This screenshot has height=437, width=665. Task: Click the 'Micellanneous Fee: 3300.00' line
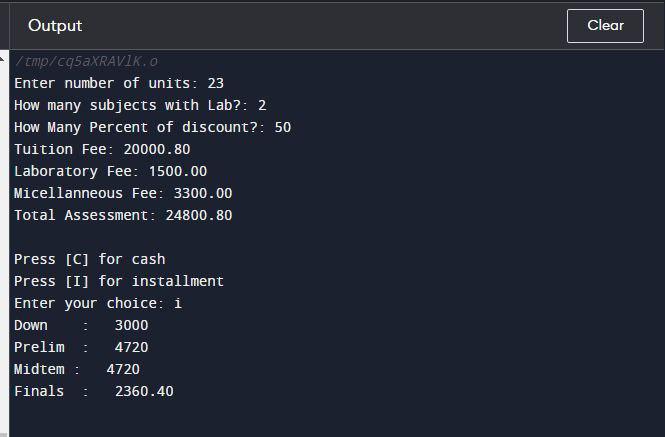tap(123, 193)
